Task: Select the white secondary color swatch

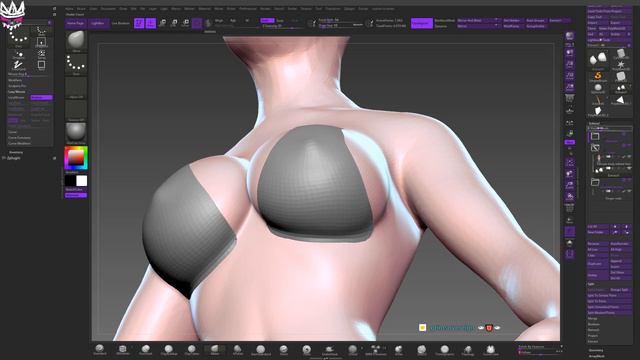Action: pos(82,180)
